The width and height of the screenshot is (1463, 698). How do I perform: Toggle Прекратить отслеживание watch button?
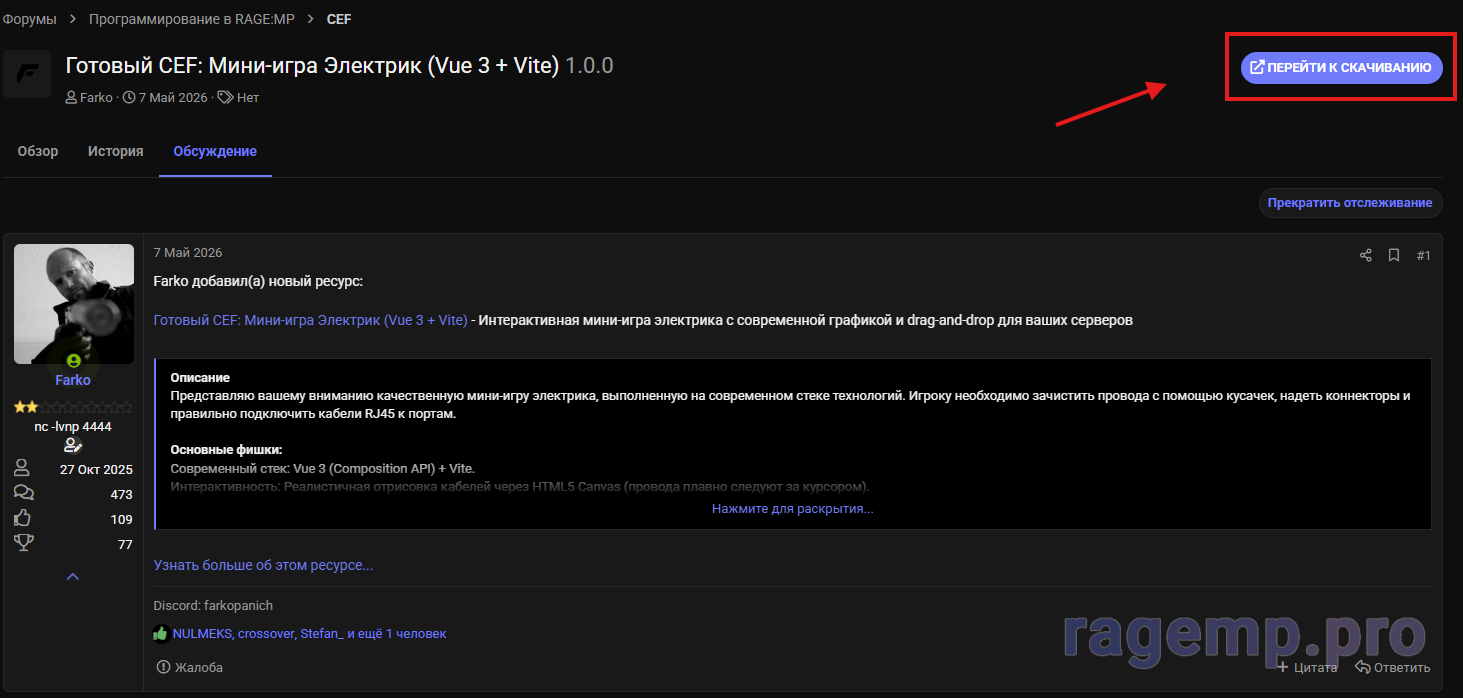click(x=1350, y=203)
